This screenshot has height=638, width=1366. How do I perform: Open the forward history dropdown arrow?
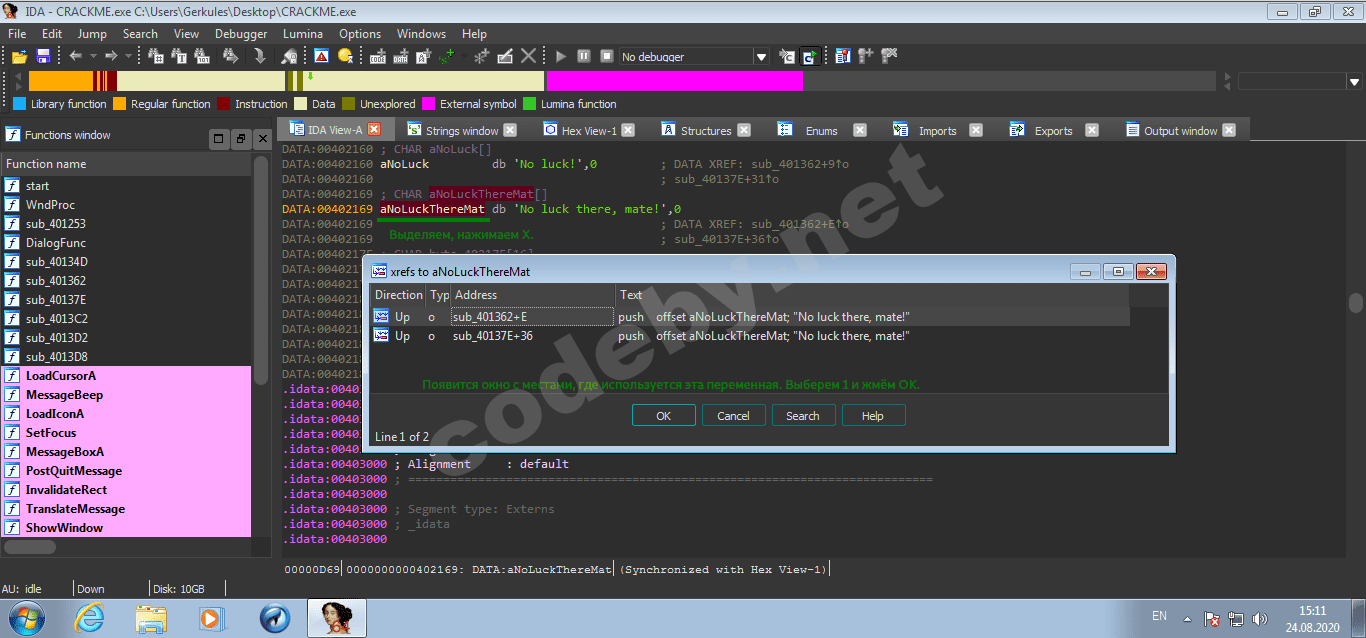pos(128,57)
